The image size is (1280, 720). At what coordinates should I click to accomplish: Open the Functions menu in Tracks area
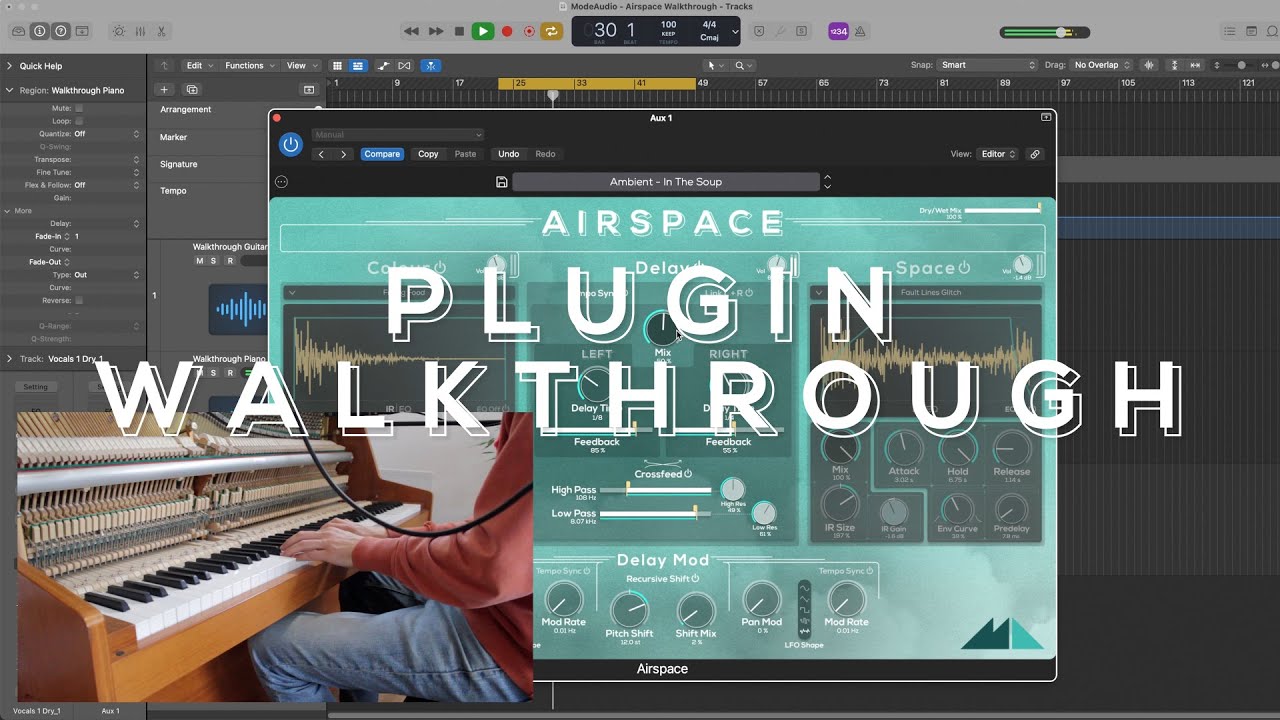pos(249,65)
